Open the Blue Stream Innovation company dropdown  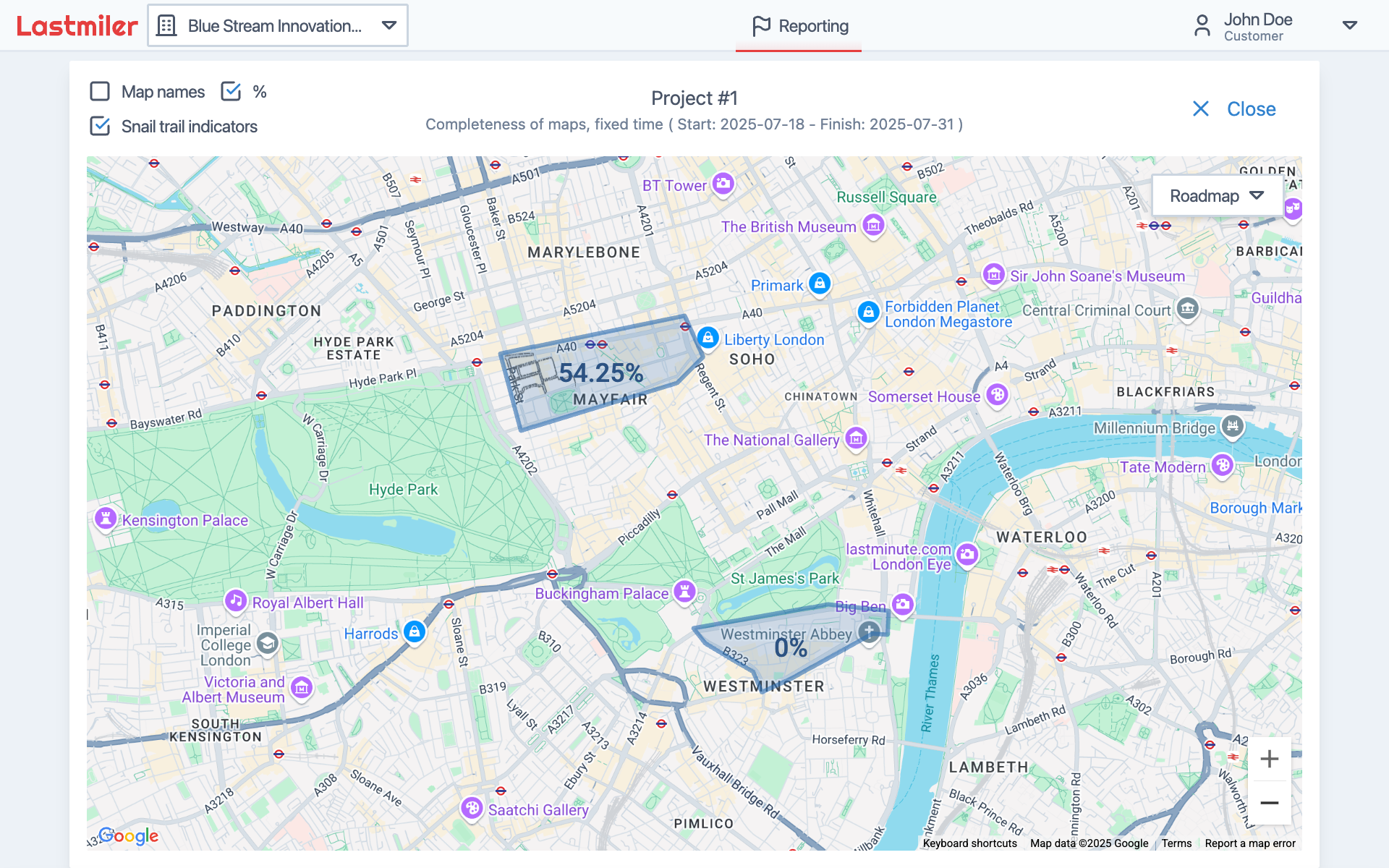point(278,26)
